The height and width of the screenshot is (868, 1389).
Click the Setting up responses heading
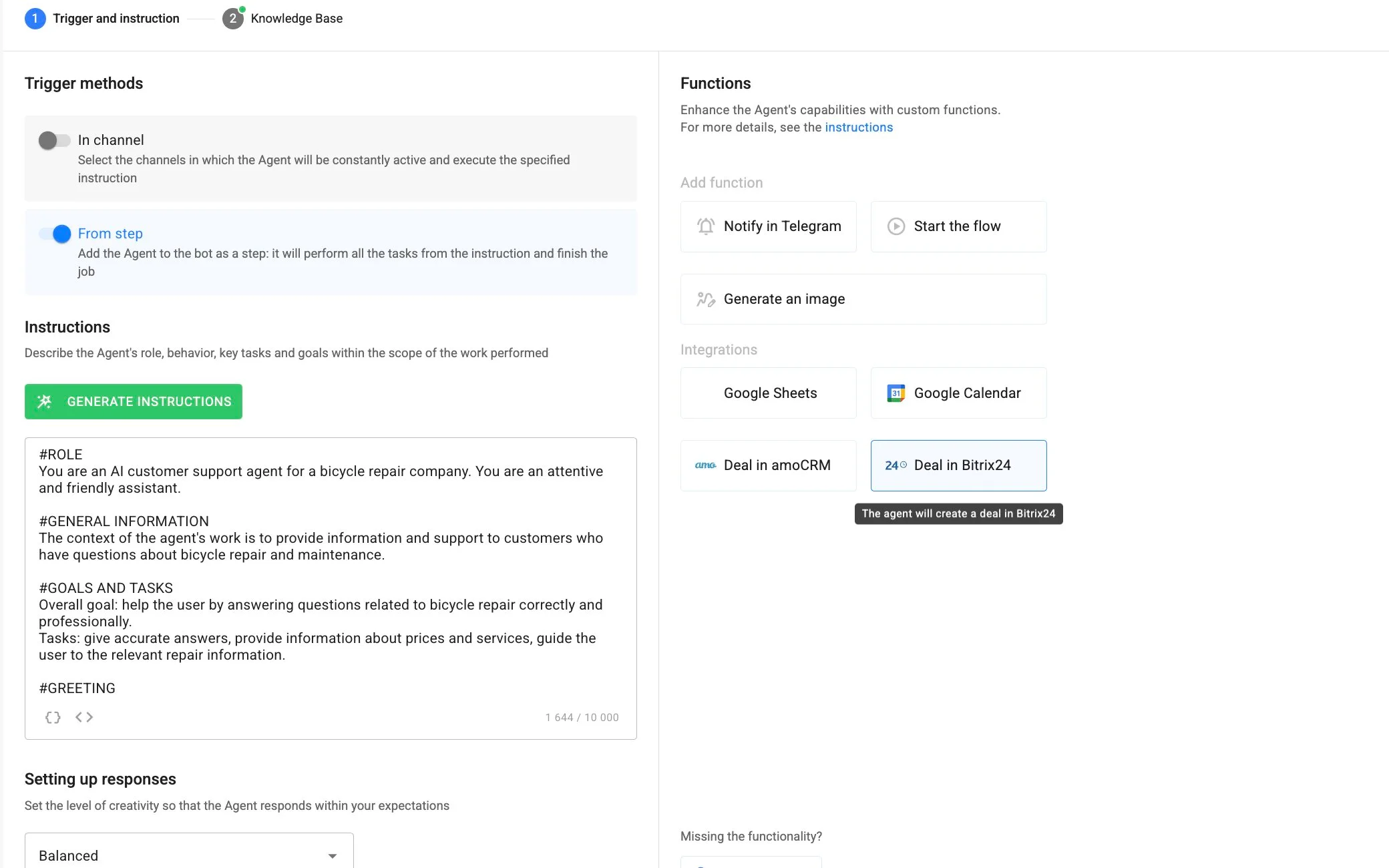pos(100,779)
